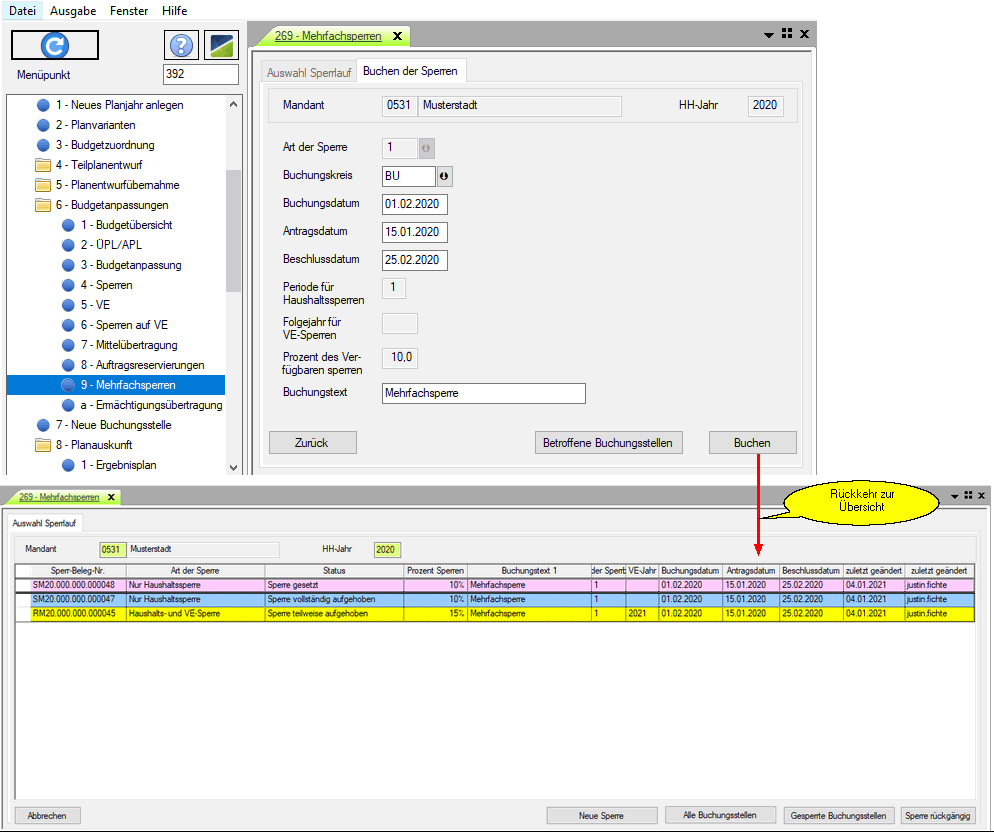Click the blue refresh icon button
This screenshot has height=832, width=994.
[x=54, y=45]
